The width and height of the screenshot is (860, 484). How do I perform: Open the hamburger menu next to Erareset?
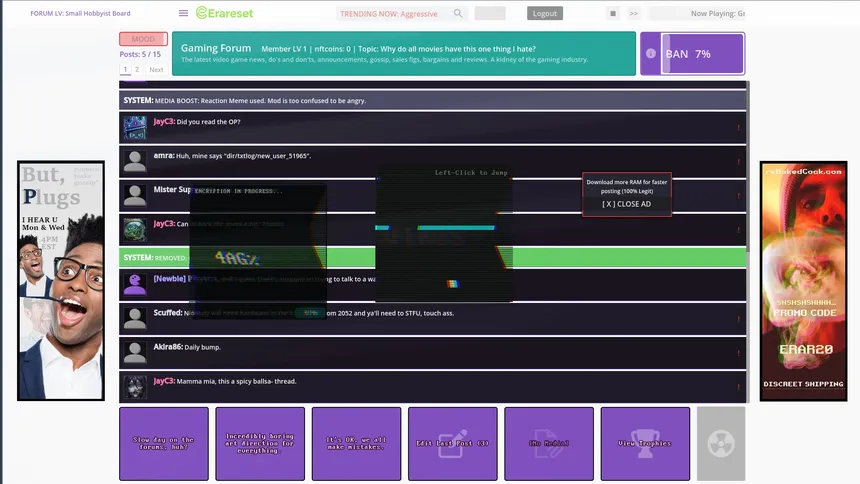click(183, 13)
